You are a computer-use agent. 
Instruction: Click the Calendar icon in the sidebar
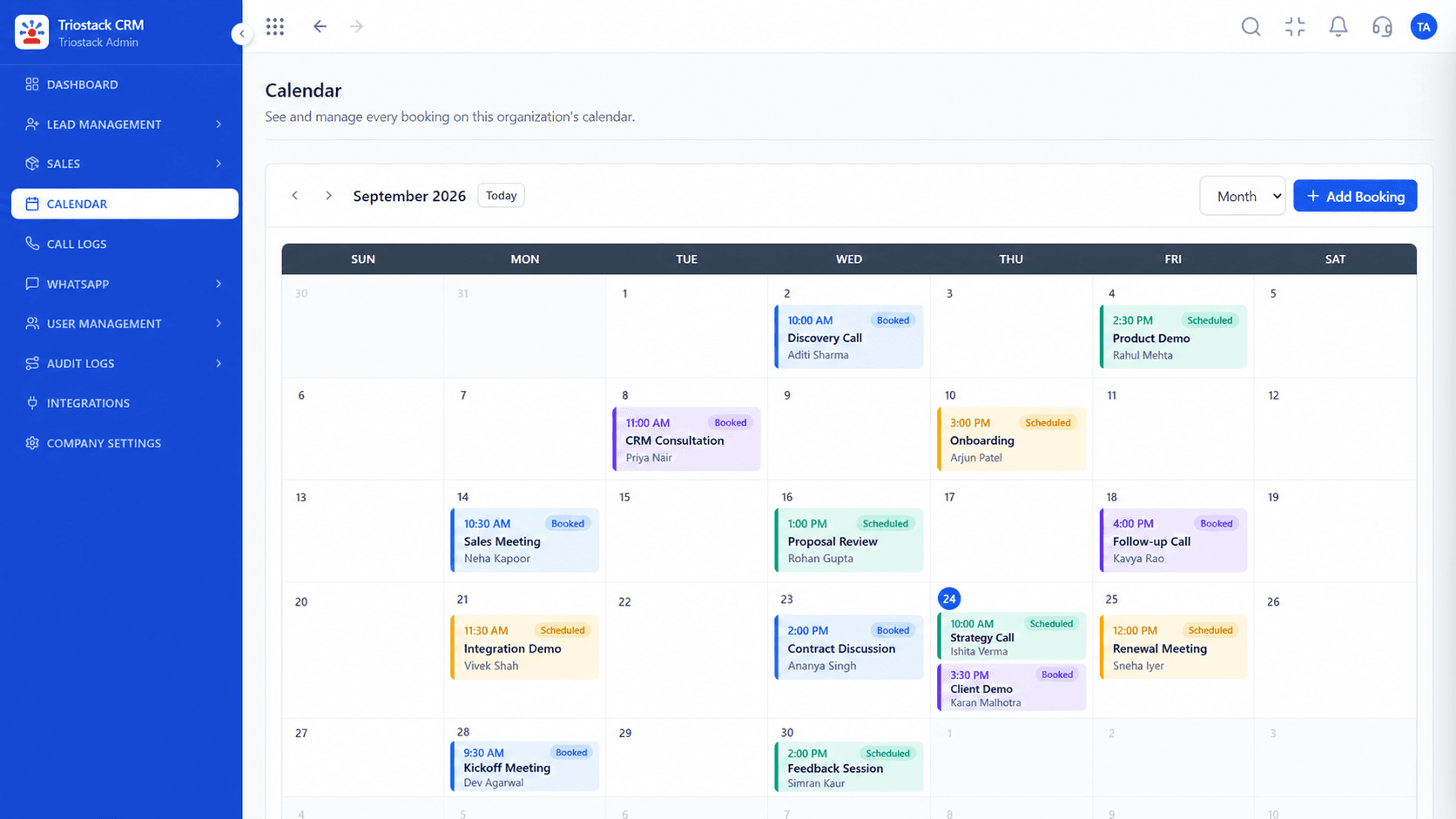[32, 204]
